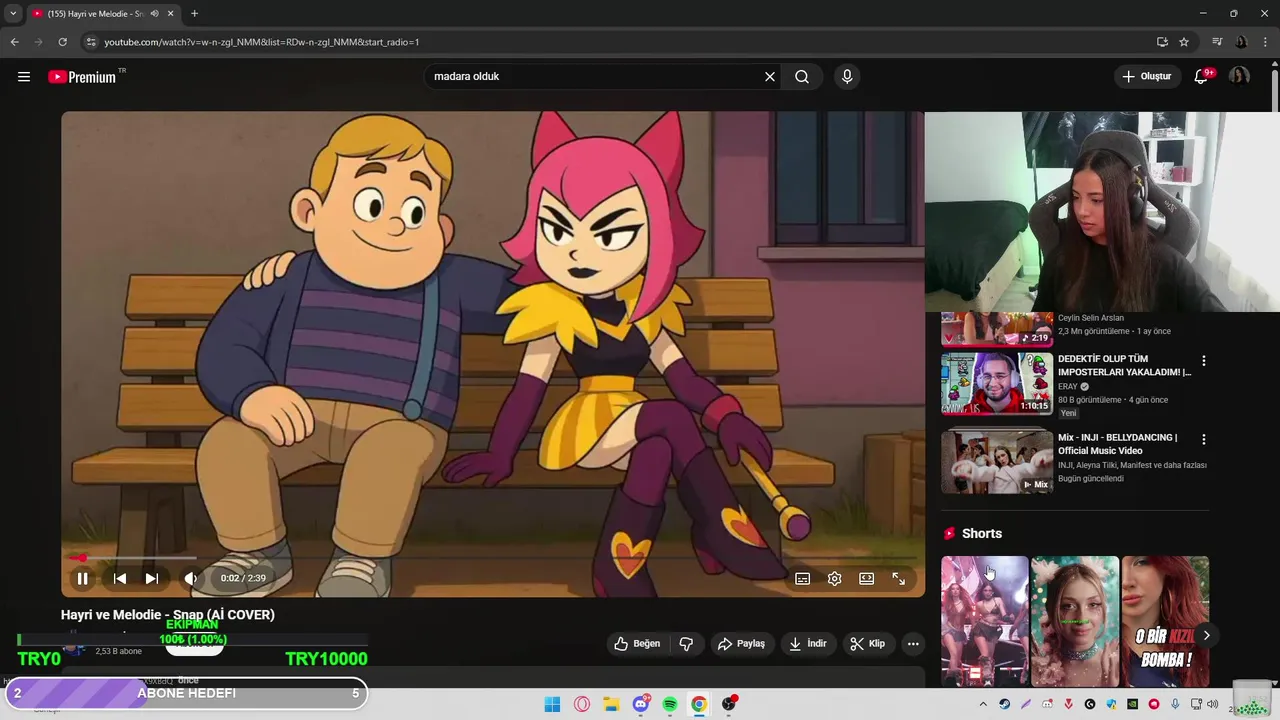Open Chrome tab search dropdown
The image size is (1280, 720).
coord(12,13)
